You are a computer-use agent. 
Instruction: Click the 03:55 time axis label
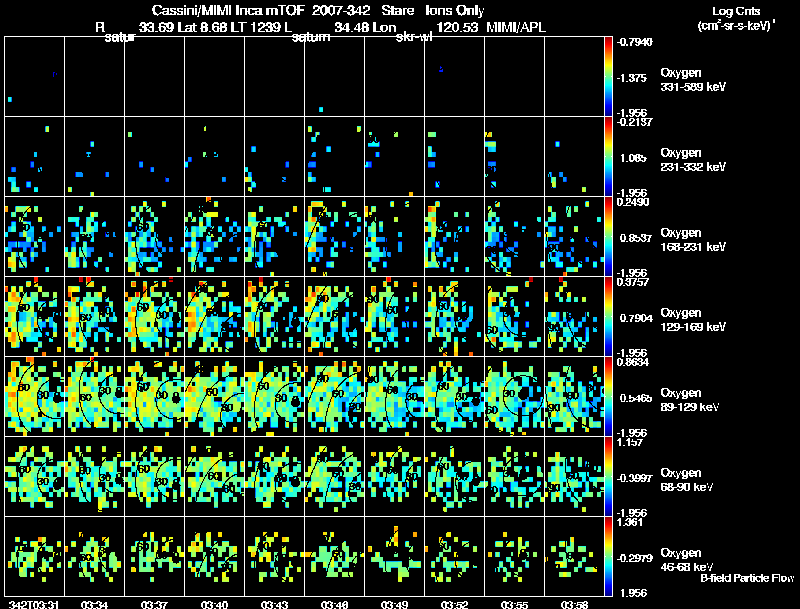[x=514, y=605]
